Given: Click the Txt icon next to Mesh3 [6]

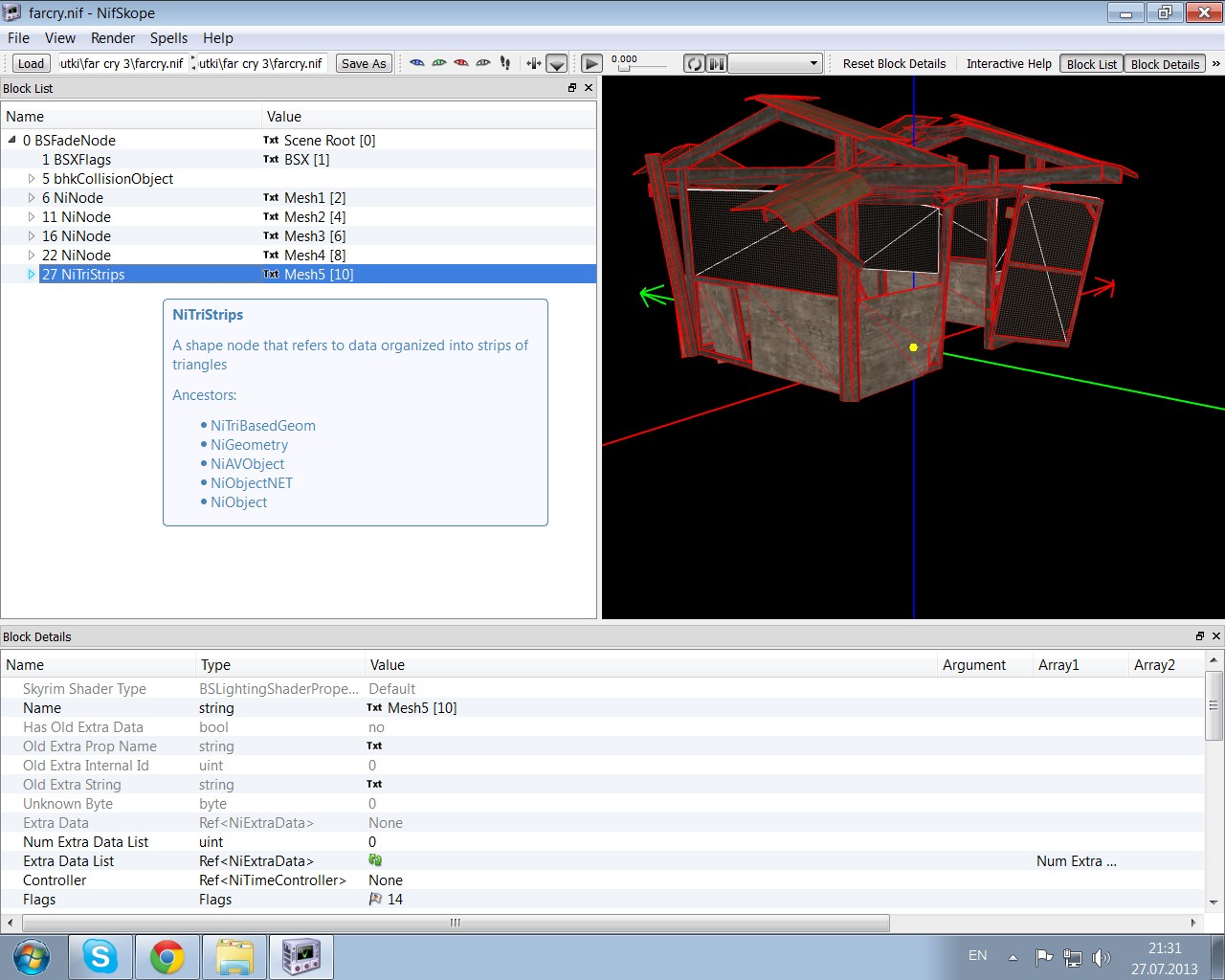Looking at the screenshot, I should (x=271, y=235).
